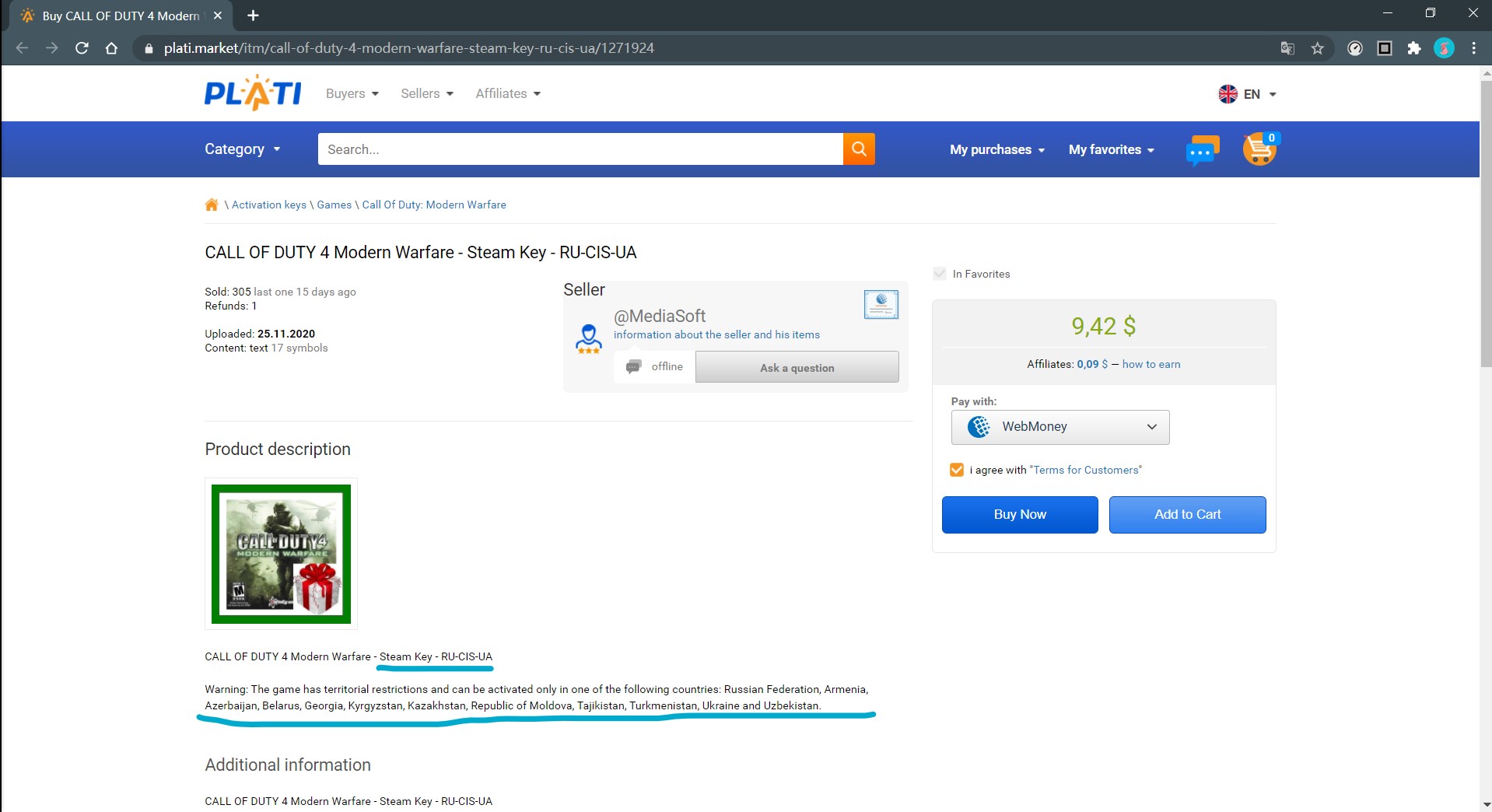Click the circular extension icon in toolbar
This screenshot has height=812, width=1492.
[x=1355, y=48]
